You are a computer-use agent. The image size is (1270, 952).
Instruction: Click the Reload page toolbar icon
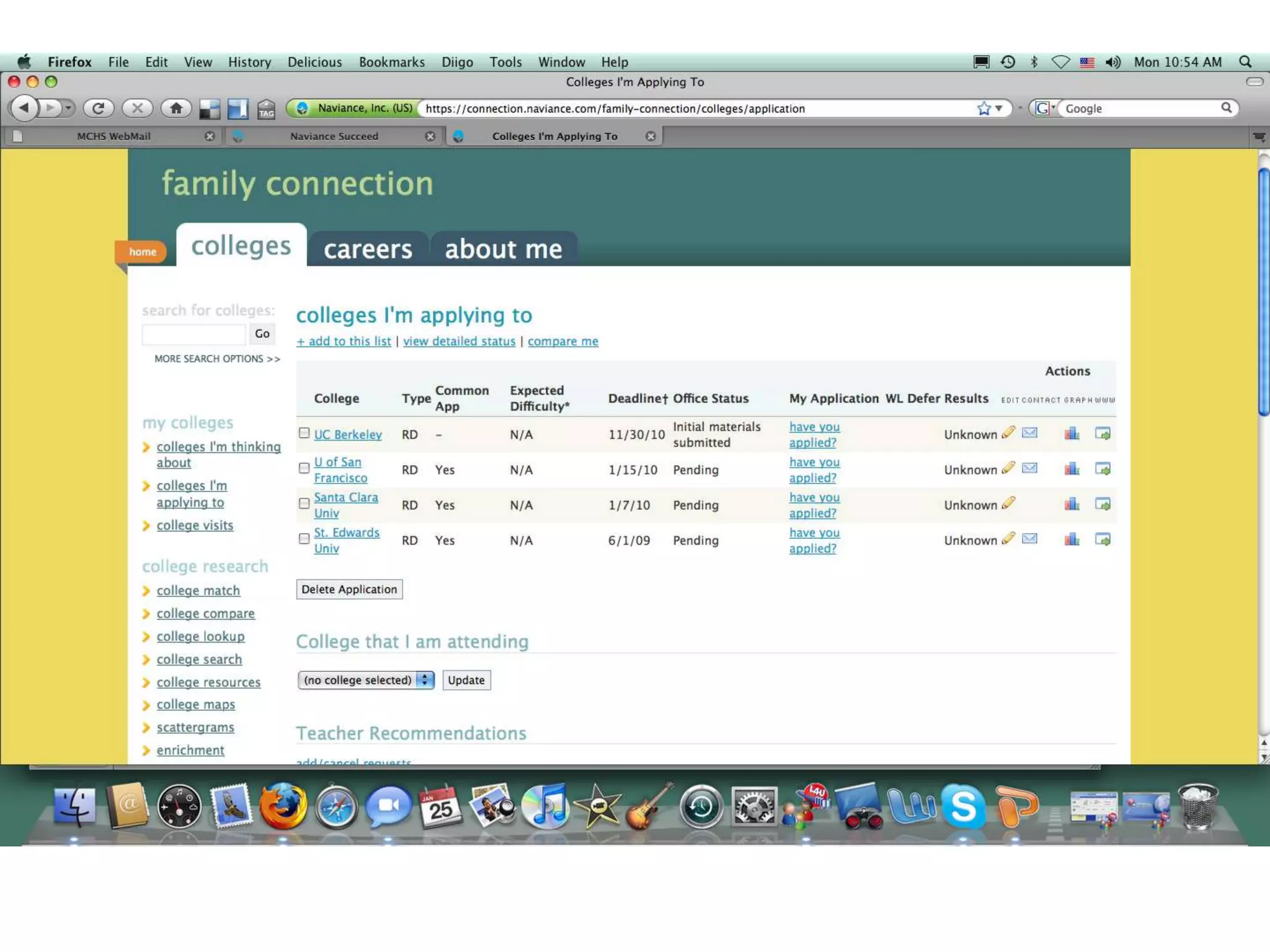(x=98, y=108)
